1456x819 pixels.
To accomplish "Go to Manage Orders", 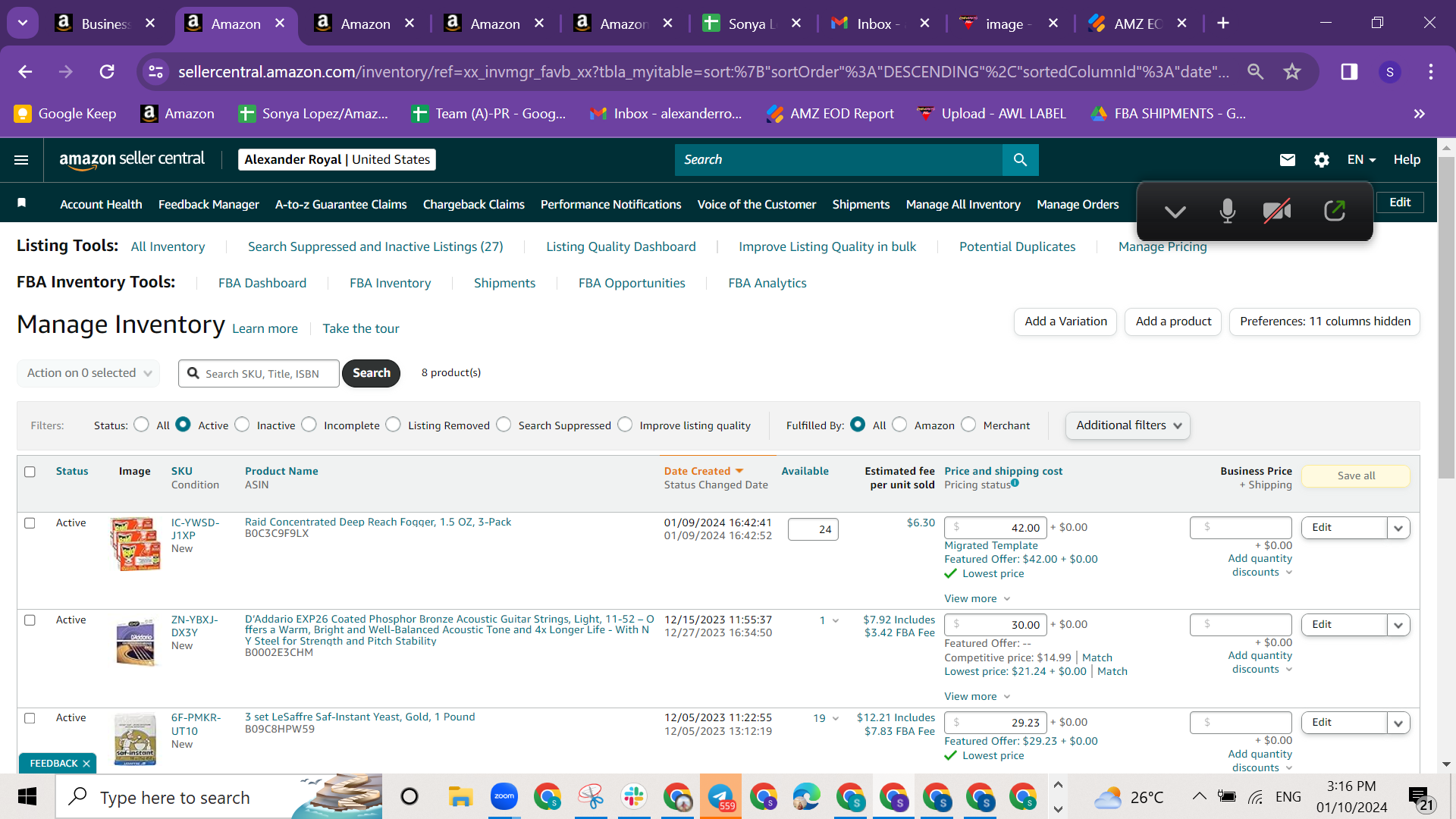I will [1078, 205].
